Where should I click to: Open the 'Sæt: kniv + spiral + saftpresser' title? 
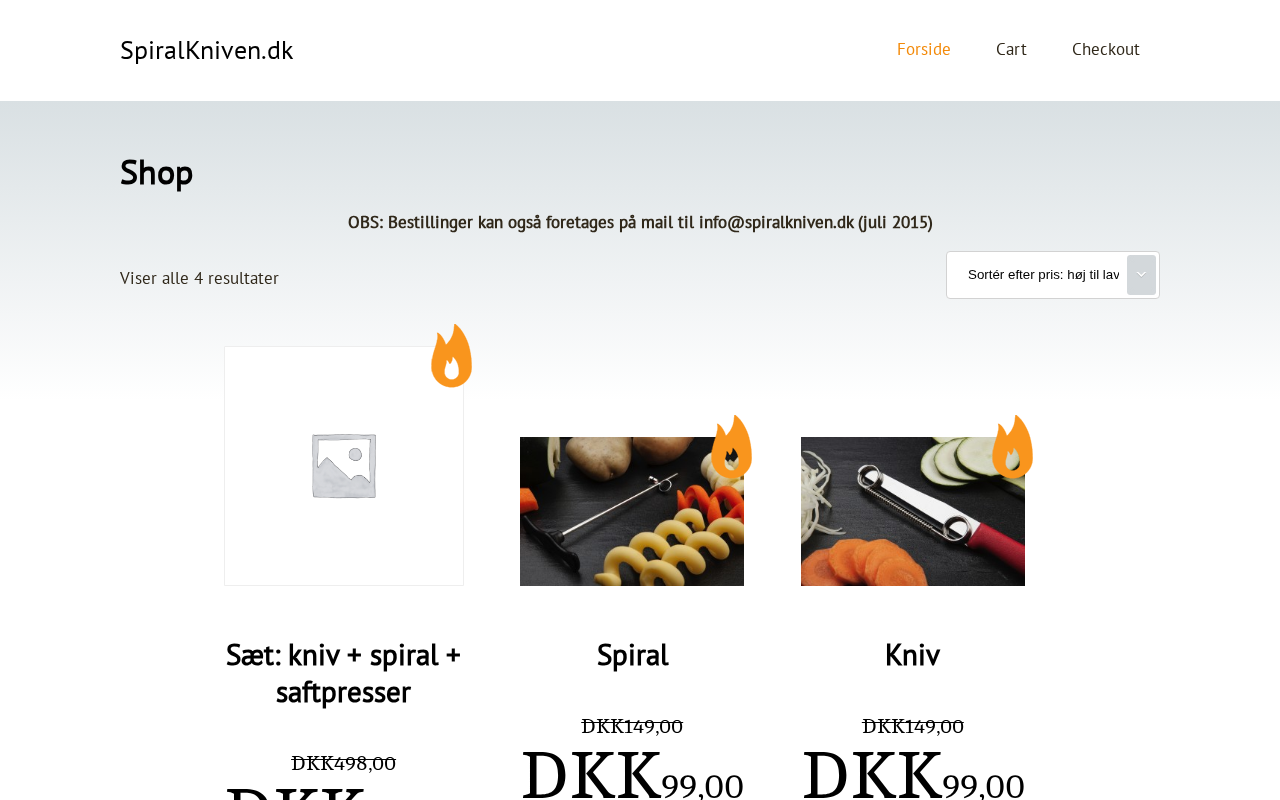click(x=344, y=673)
